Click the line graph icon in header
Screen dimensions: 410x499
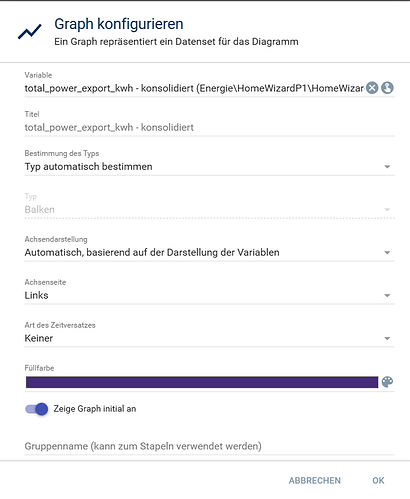pyautogui.click(x=30, y=32)
